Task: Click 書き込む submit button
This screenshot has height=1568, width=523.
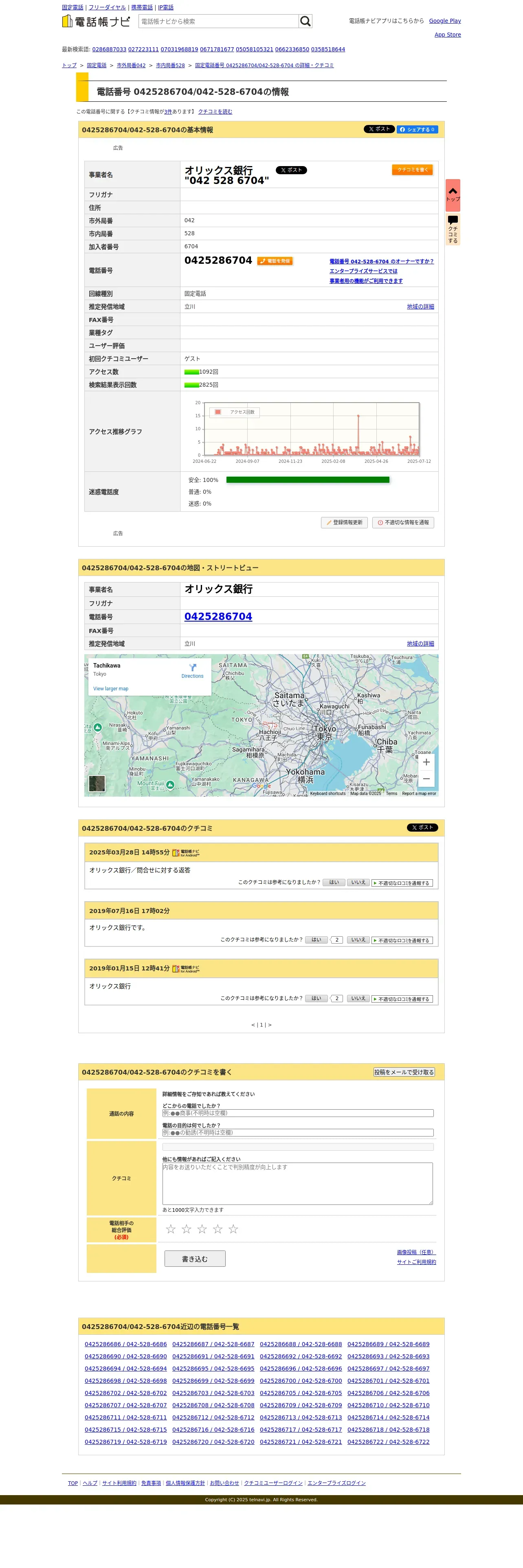Action: [195, 1259]
